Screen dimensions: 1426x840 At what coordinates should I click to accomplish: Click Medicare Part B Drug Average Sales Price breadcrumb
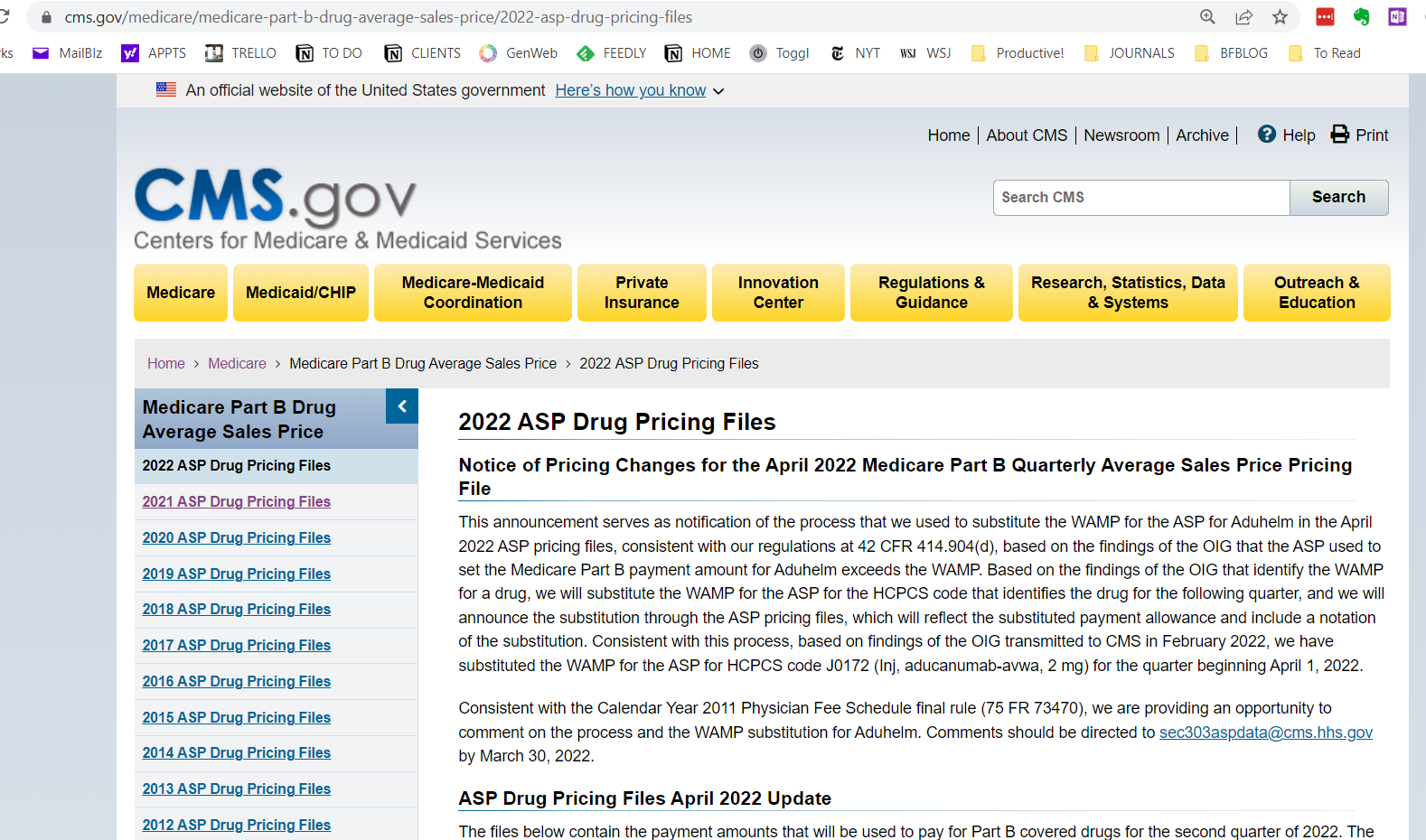[x=423, y=363]
